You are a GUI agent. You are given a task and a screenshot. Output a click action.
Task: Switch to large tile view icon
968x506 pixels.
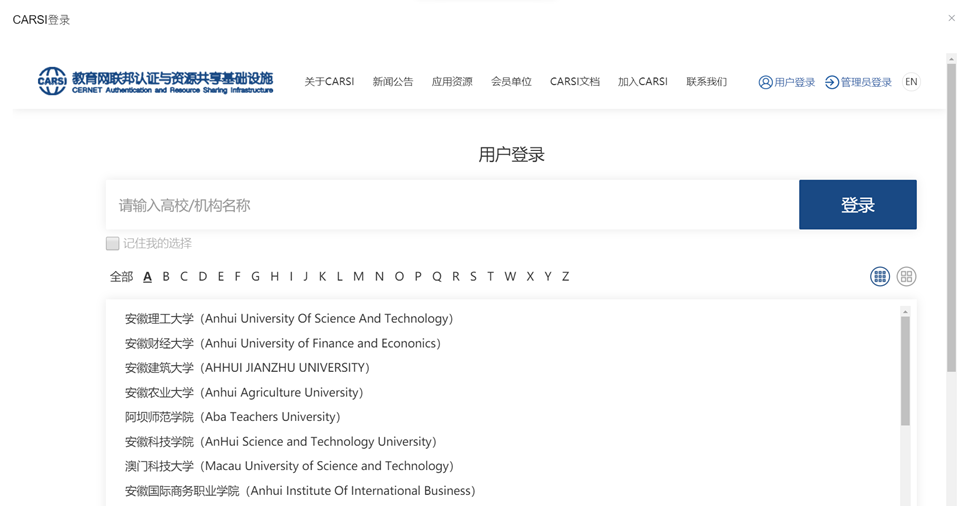(906, 277)
